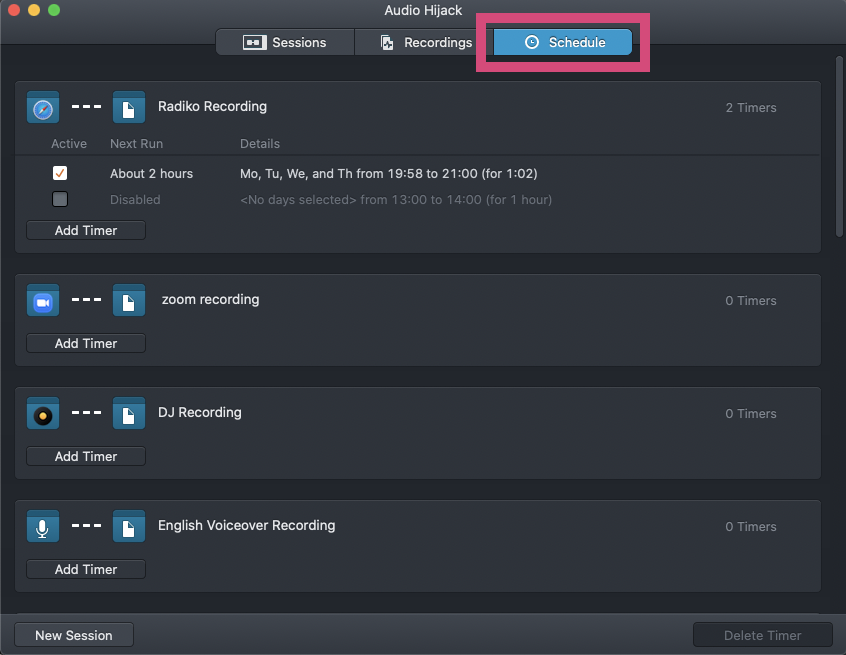Select the '<No days selected>' timer details
This screenshot has height=655, width=846.
396,200
